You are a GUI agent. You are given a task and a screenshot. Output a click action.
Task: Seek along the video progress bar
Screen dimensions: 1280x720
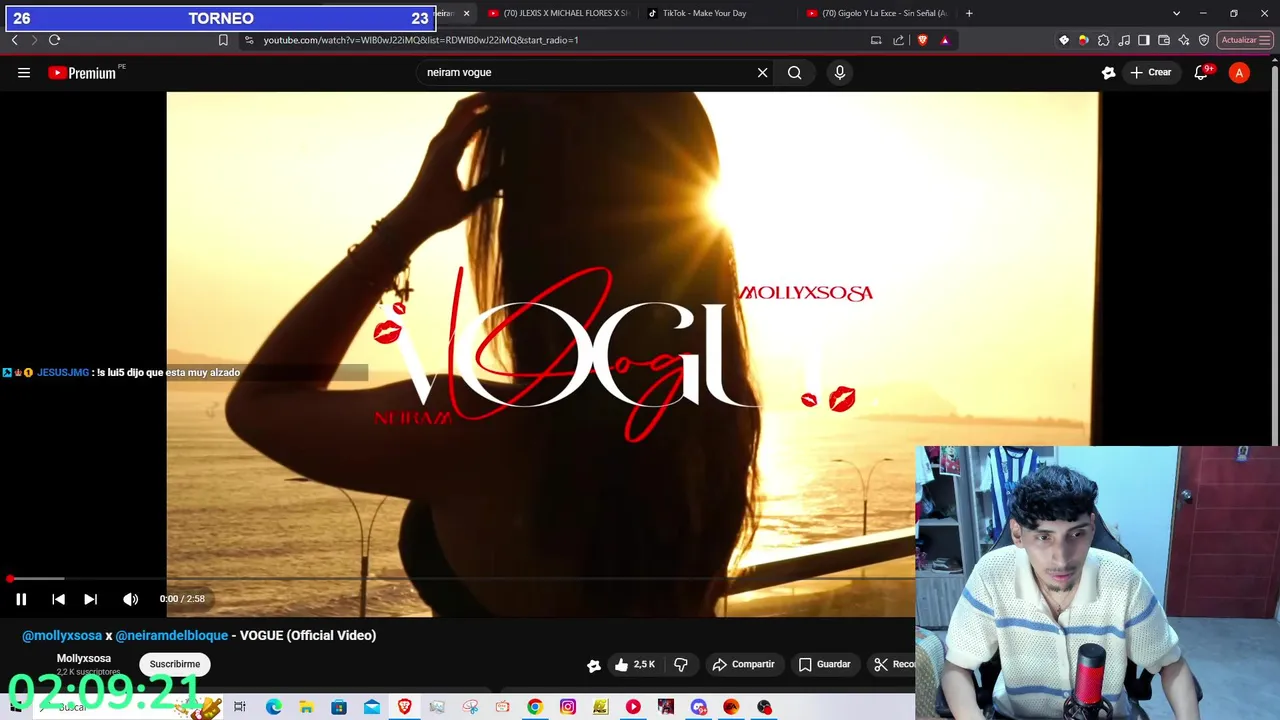click(x=461, y=579)
